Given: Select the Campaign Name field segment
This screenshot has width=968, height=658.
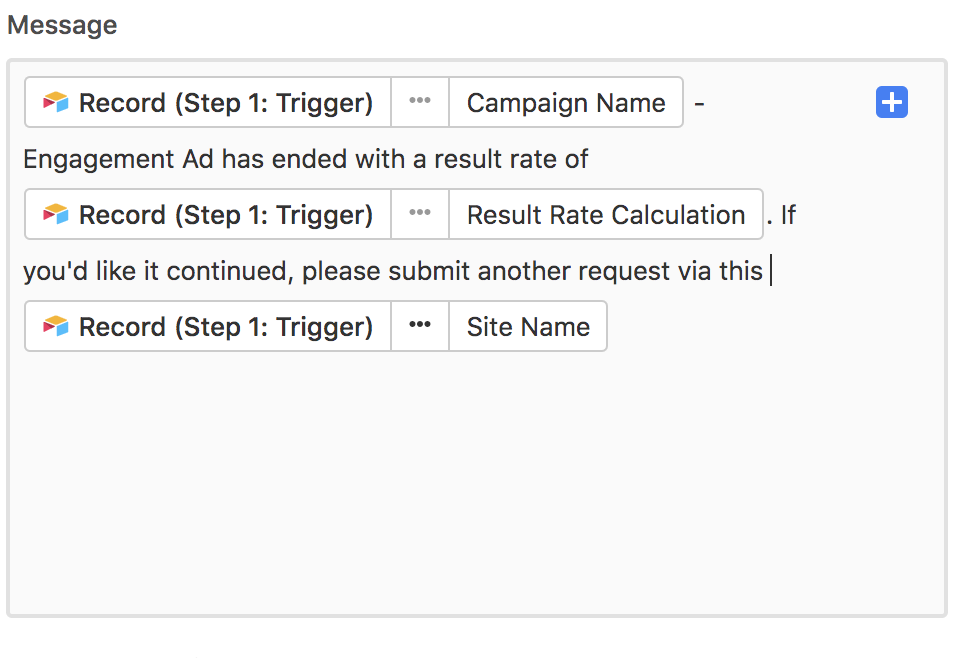Looking at the screenshot, I should click(566, 102).
